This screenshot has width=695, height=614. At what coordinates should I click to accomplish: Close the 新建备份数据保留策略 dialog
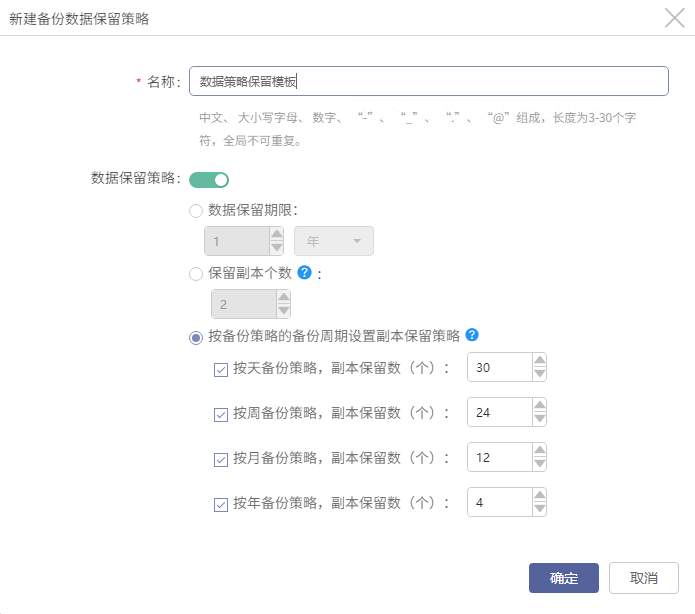coord(674,19)
